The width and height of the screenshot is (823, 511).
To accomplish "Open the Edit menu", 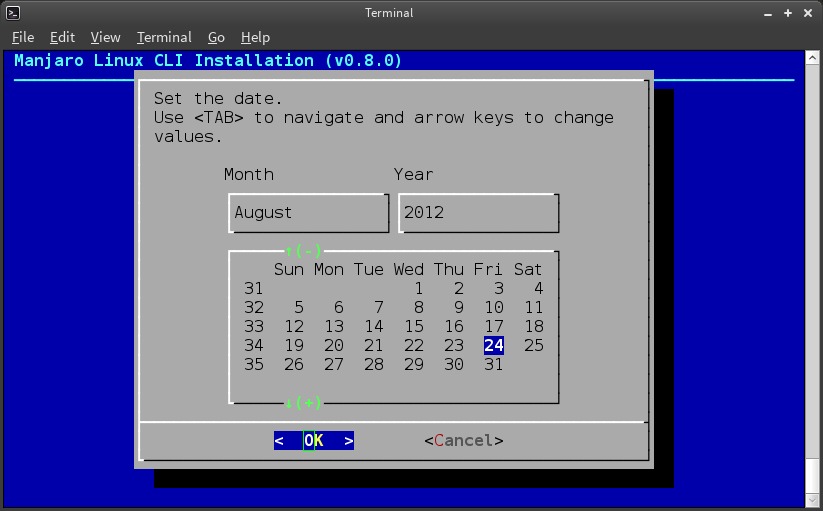I will 62,37.
